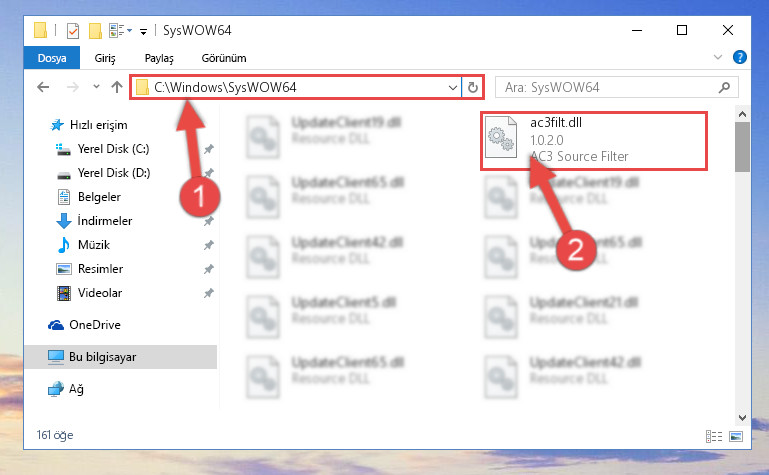Viewport: 769px width, 475px height.
Task: Click the search magnifier icon
Action: click(724, 87)
